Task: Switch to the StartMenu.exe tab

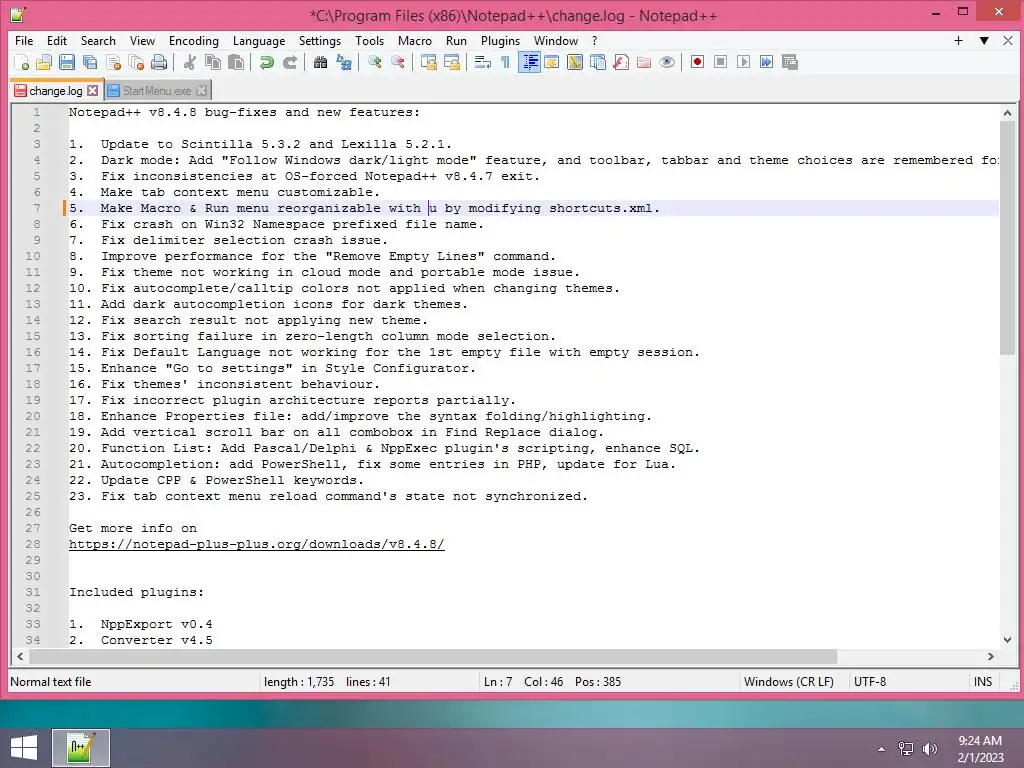Action: 157,91
